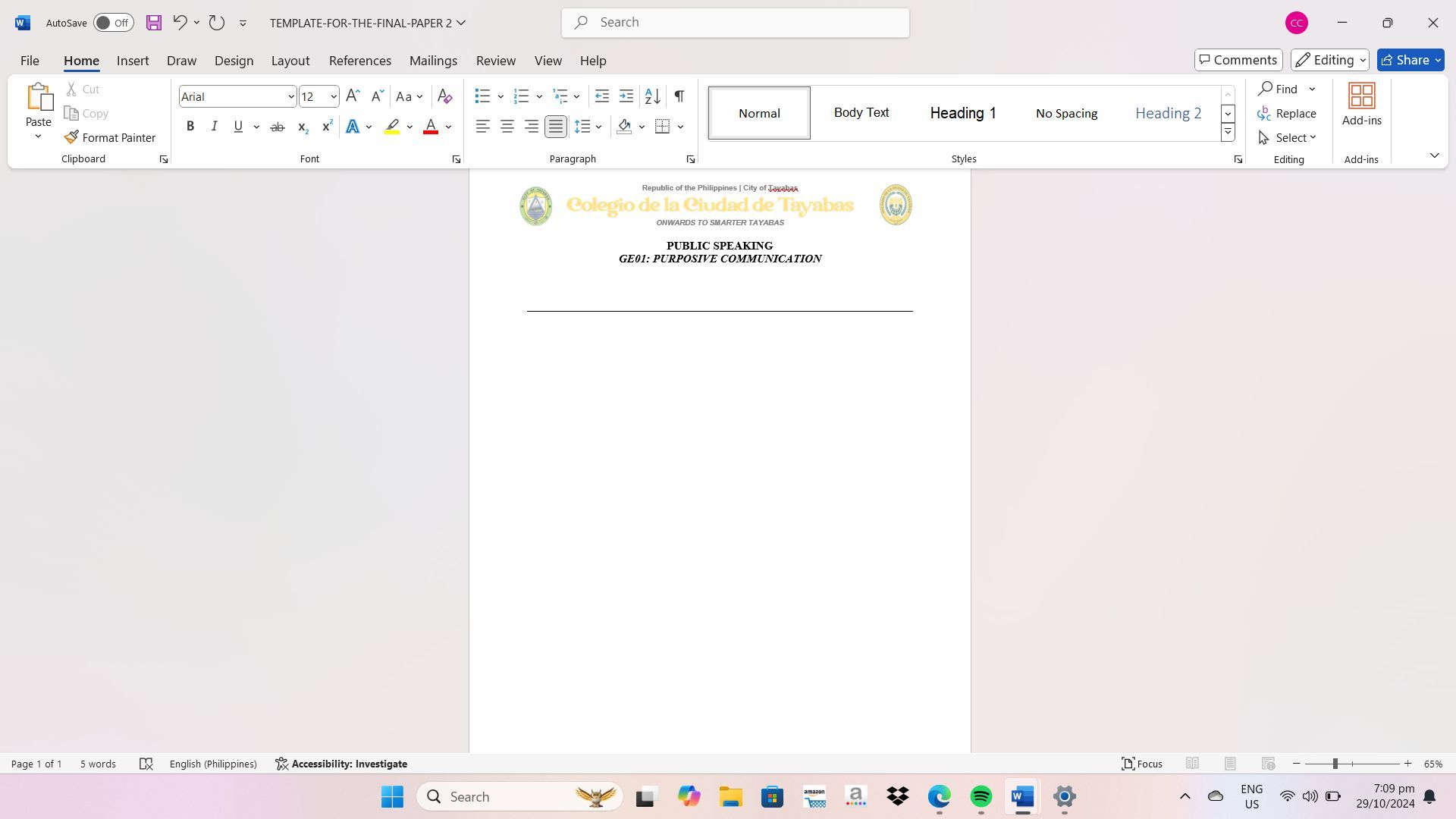Expand the Styles gallery more arrow
This screenshot has height=819, width=1456.
pyautogui.click(x=1228, y=132)
